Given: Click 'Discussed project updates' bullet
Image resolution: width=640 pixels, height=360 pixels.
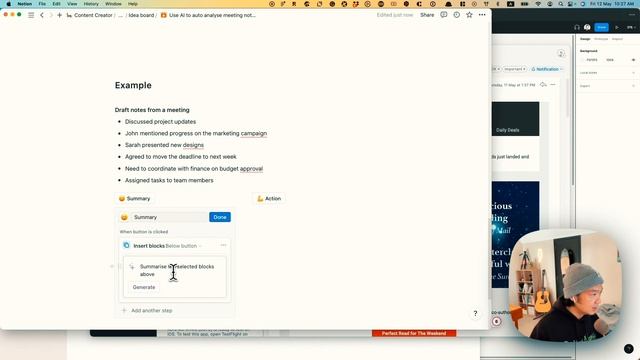Looking at the screenshot, I should (x=160, y=122).
